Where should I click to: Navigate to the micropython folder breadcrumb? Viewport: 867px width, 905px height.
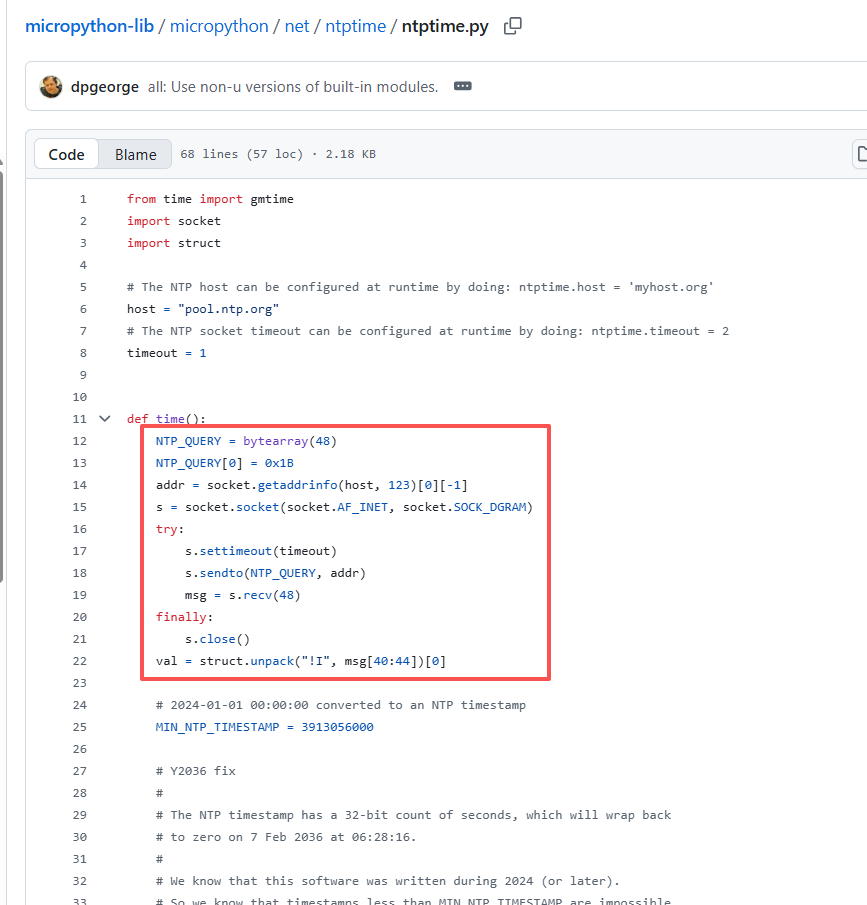[219, 26]
